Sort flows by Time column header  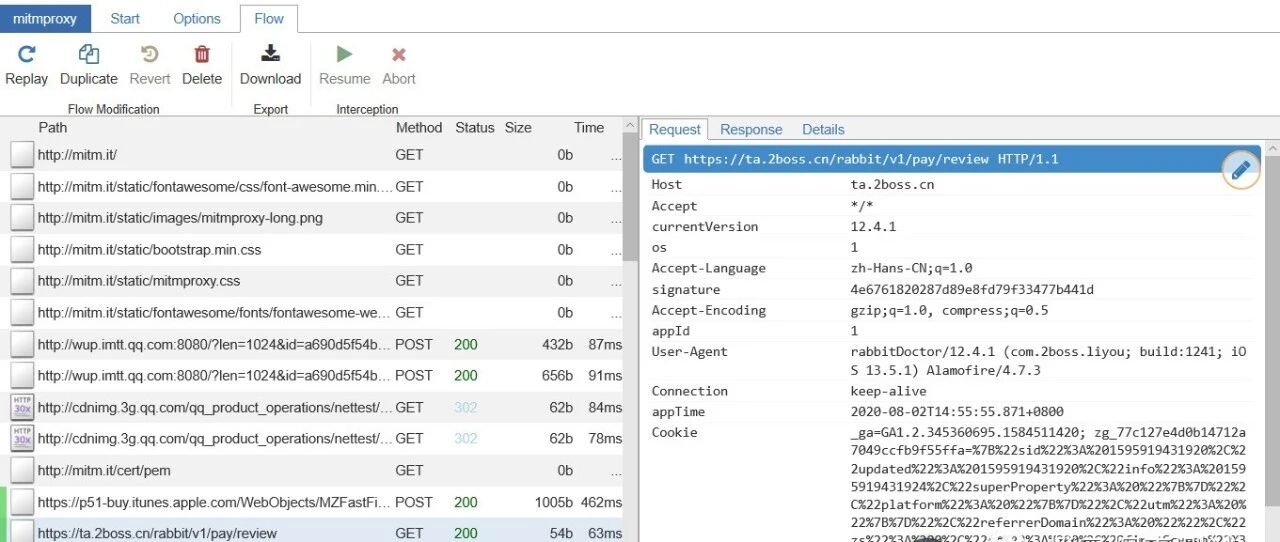click(589, 127)
